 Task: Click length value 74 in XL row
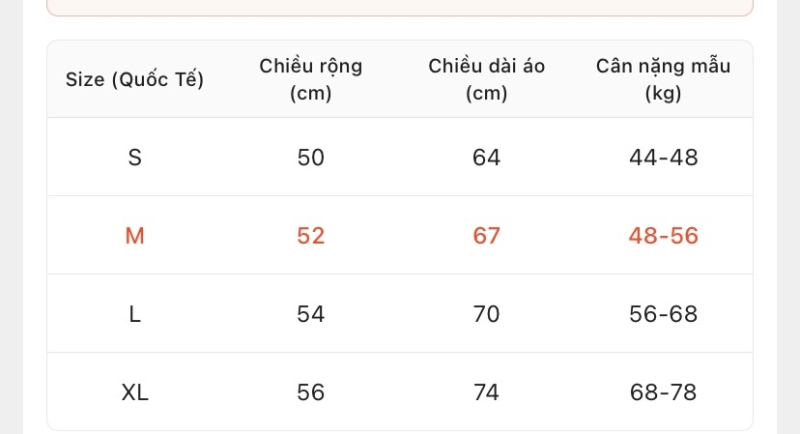click(487, 392)
